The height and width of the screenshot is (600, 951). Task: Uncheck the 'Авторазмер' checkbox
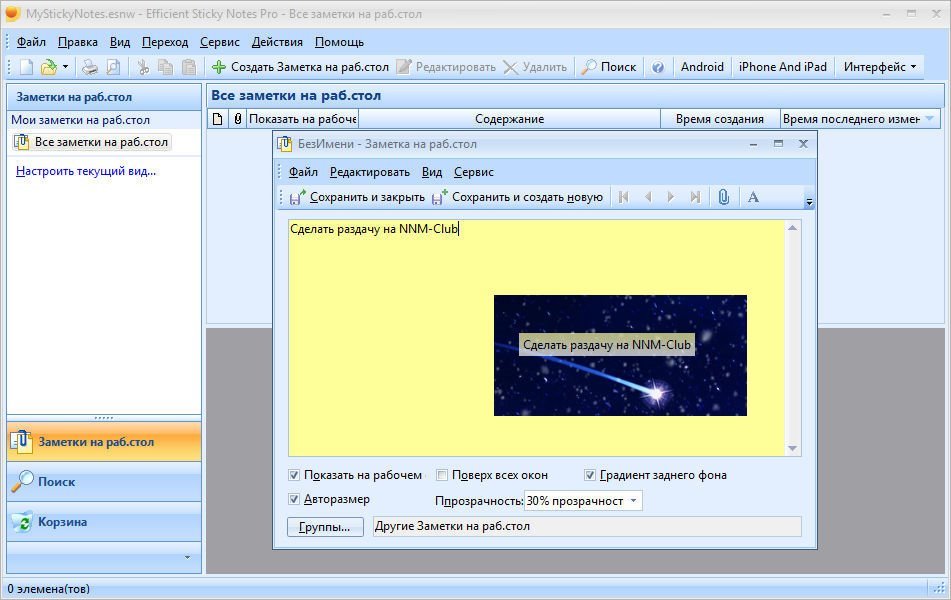[294, 499]
